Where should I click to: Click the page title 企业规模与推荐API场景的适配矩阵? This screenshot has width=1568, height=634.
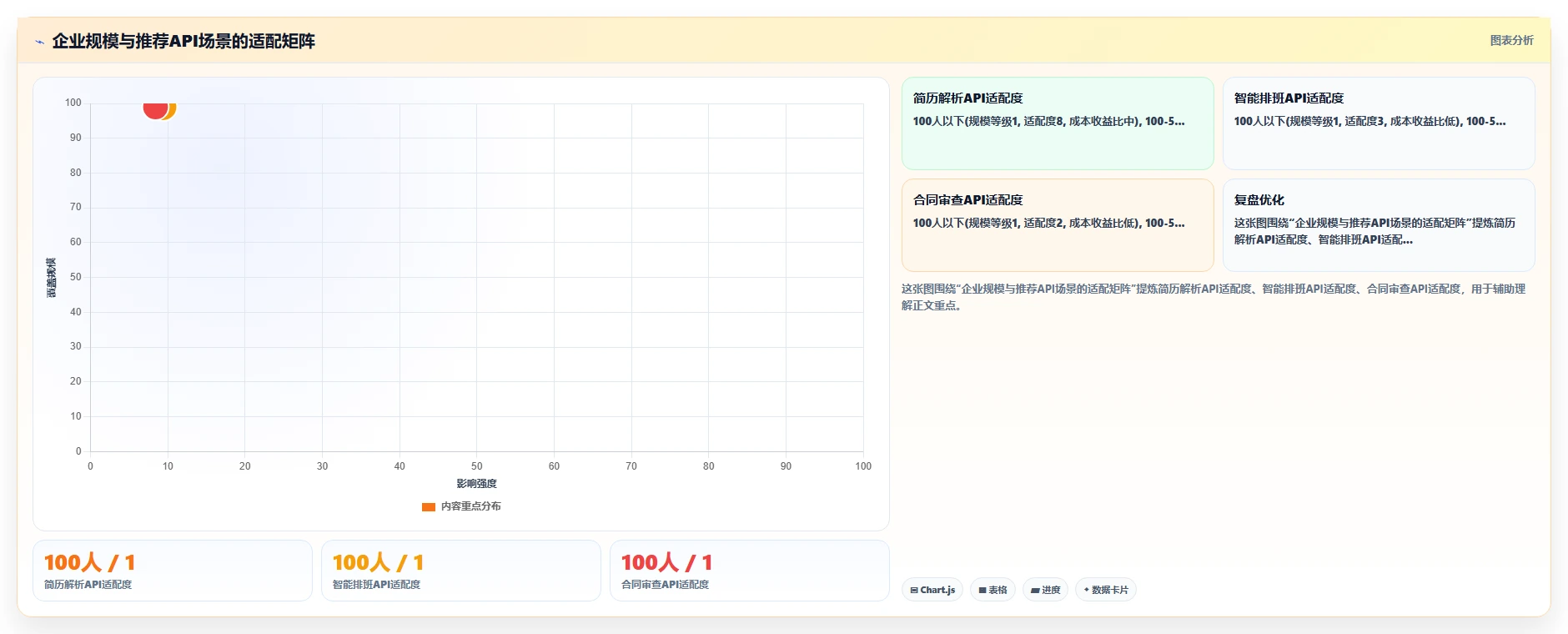point(183,41)
